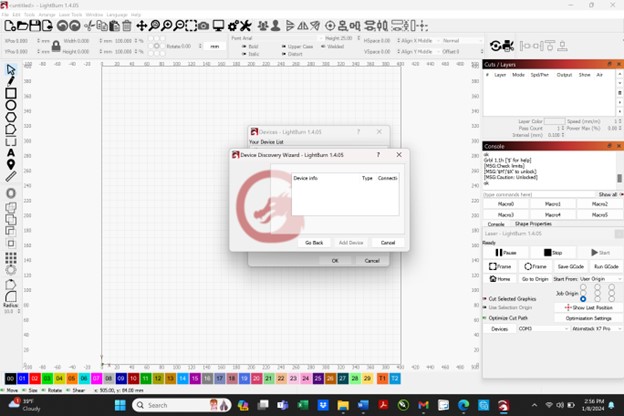Viewport: 624px width, 416px height.
Task: Switch to the Console tab
Action: tap(496, 224)
